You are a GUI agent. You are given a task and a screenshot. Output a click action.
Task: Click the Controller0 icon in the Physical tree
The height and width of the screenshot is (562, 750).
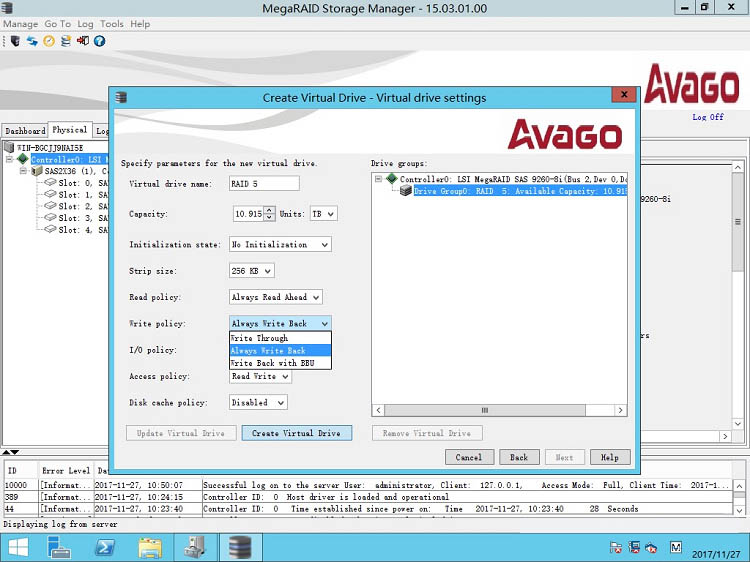[x=22, y=159]
